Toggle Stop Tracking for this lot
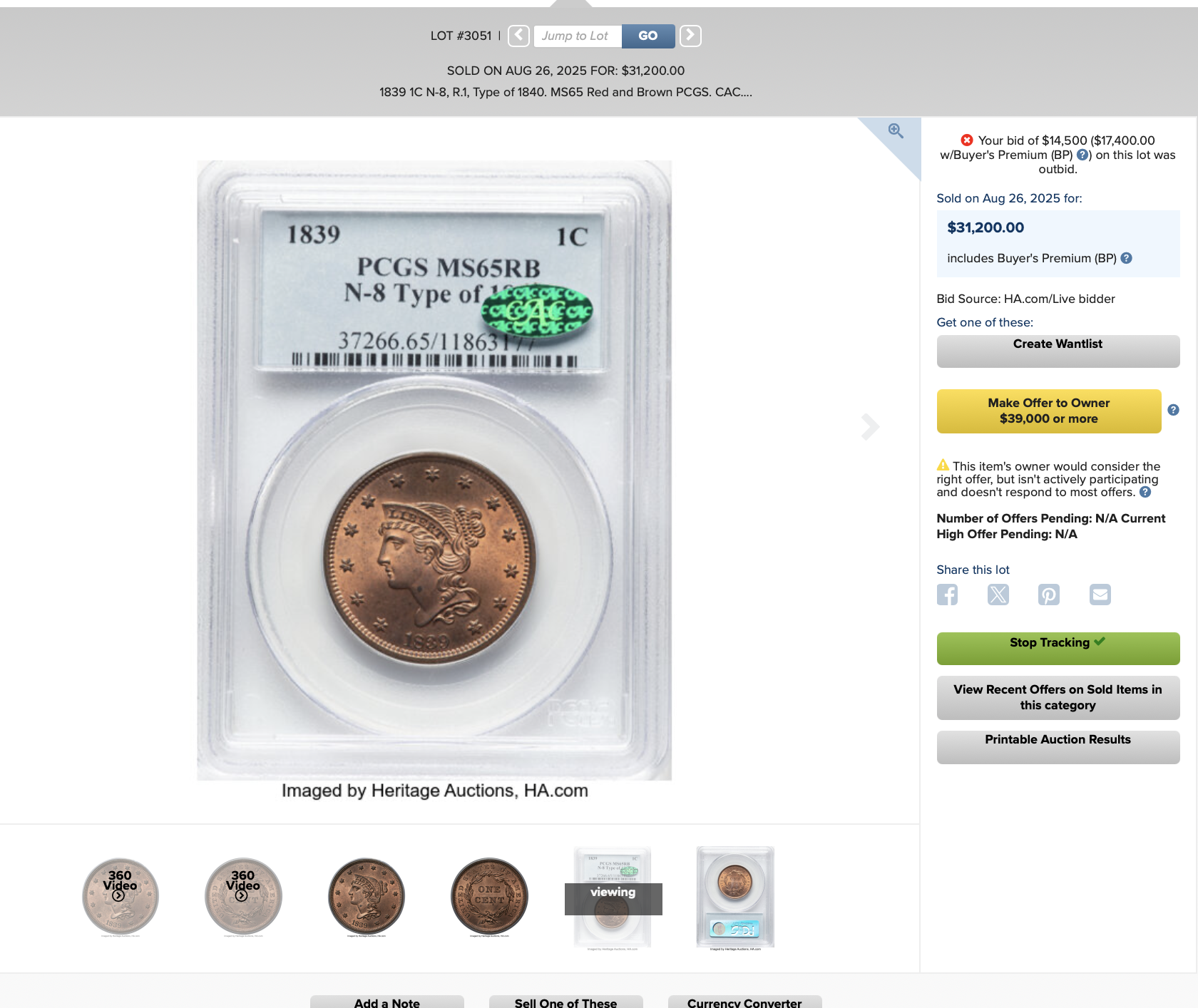 [x=1058, y=649]
